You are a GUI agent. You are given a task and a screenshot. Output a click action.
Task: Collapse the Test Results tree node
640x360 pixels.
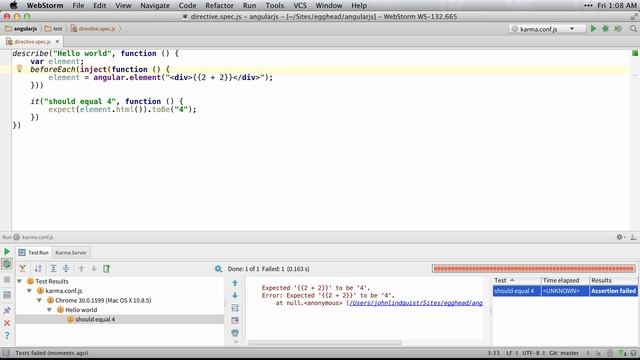tap(19, 281)
